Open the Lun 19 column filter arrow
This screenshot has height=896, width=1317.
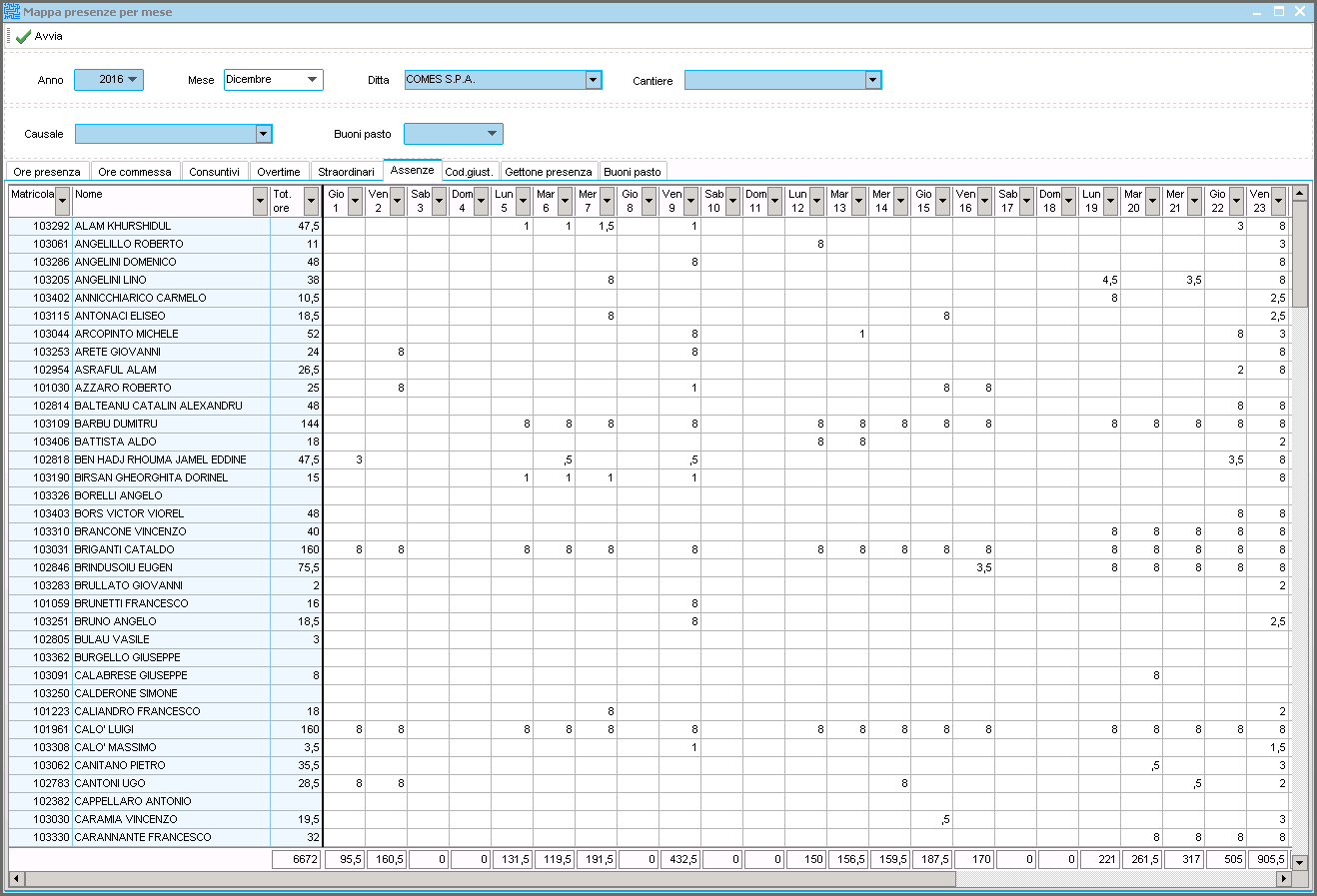[x=1110, y=201]
